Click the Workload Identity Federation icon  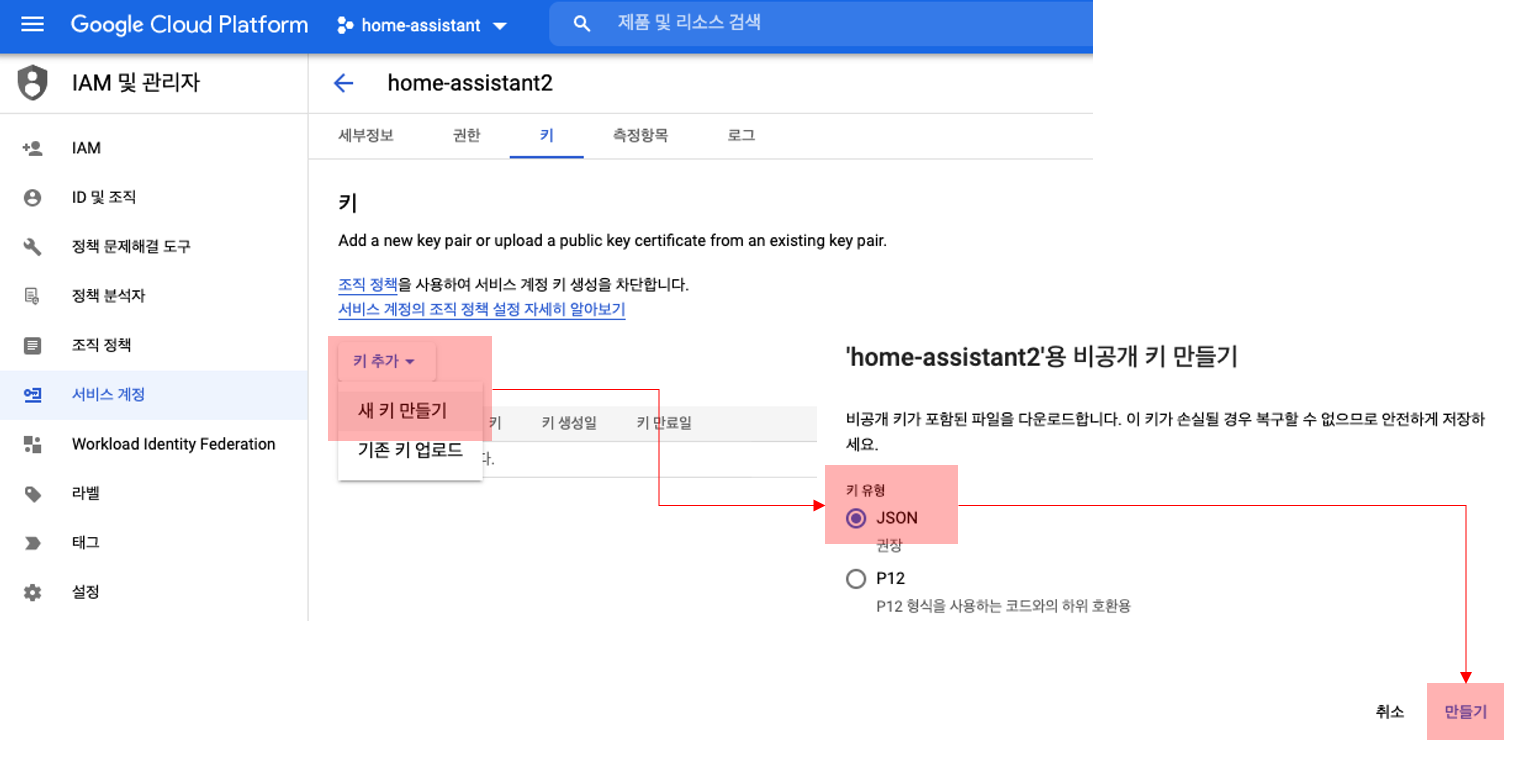click(32, 444)
